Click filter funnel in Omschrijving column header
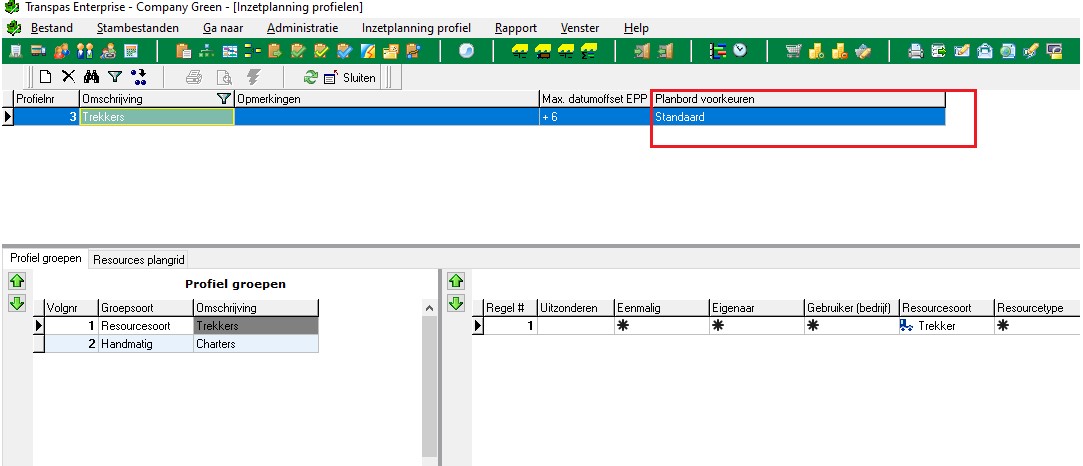Screen dimensions: 1083x466 tap(223, 99)
